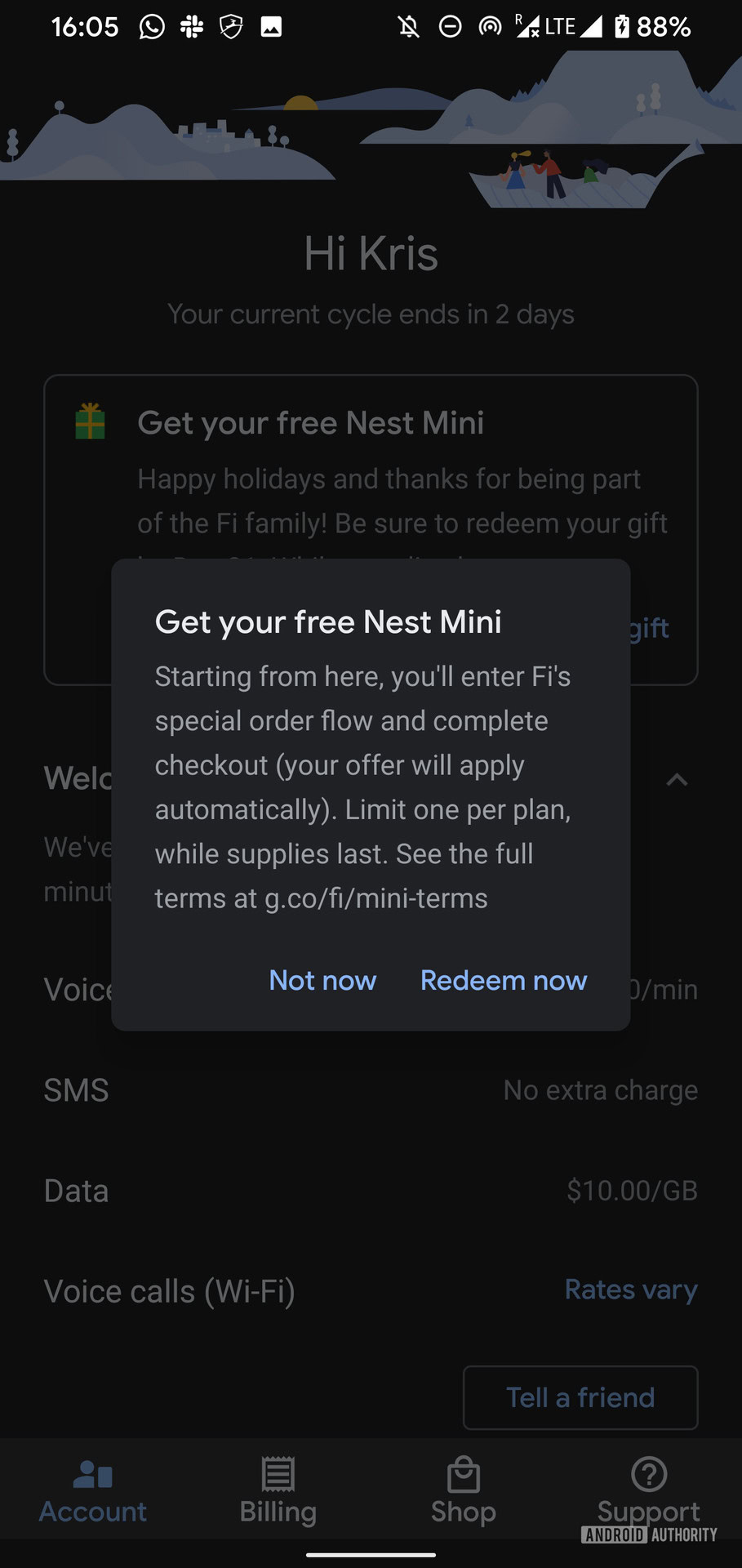Tap the Slack notification icon
The width and height of the screenshot is (742, 1568).
pyautogui.click(x=192, y=27)
